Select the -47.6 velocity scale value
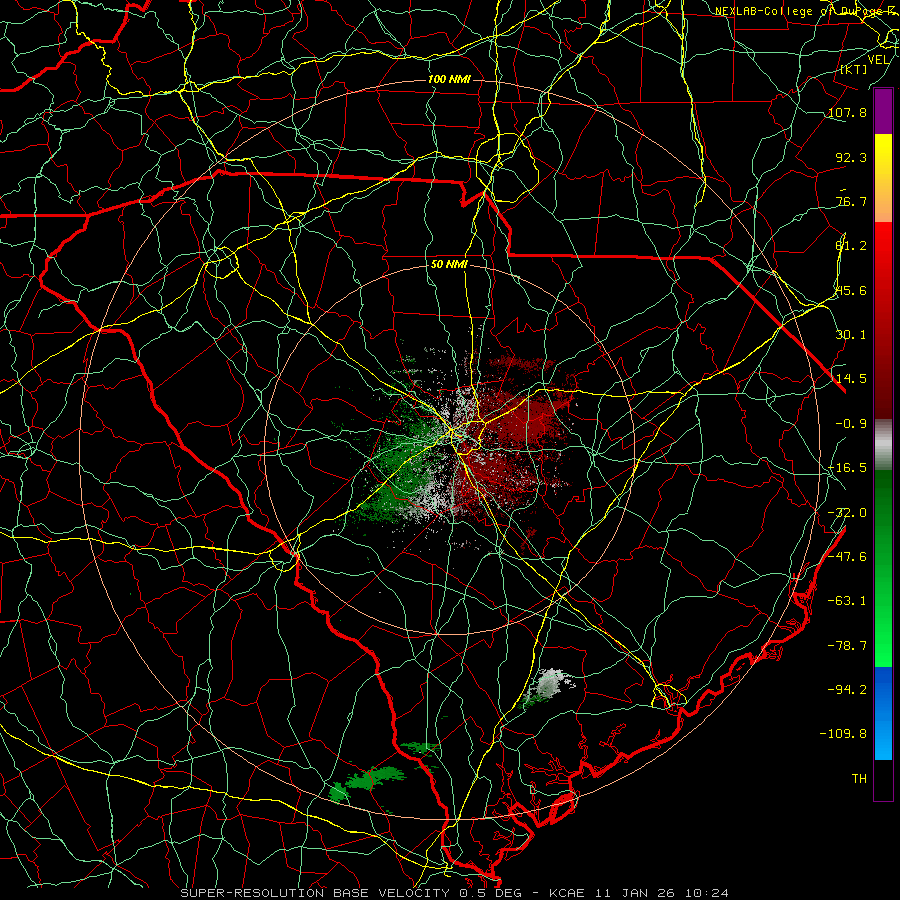This screenshot has width=900, height=900. pyautogui.click(x=847, y=557)
